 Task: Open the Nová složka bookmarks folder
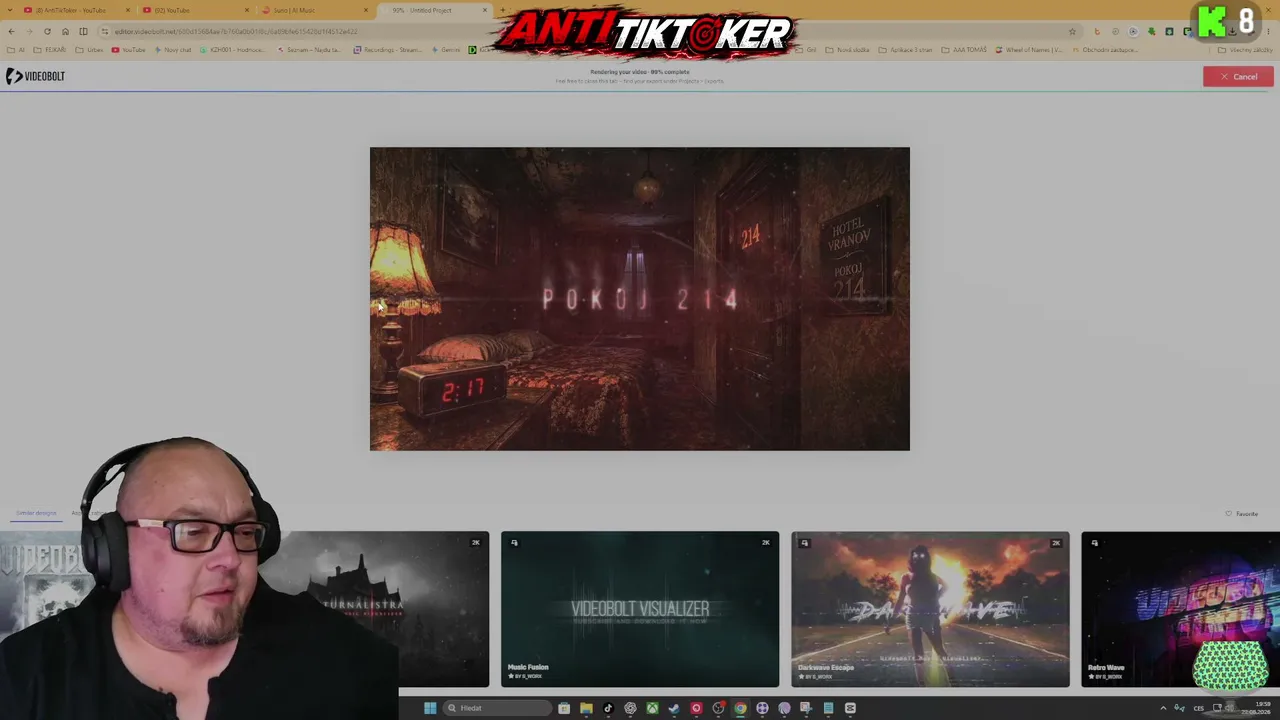(x=848, y=50)
